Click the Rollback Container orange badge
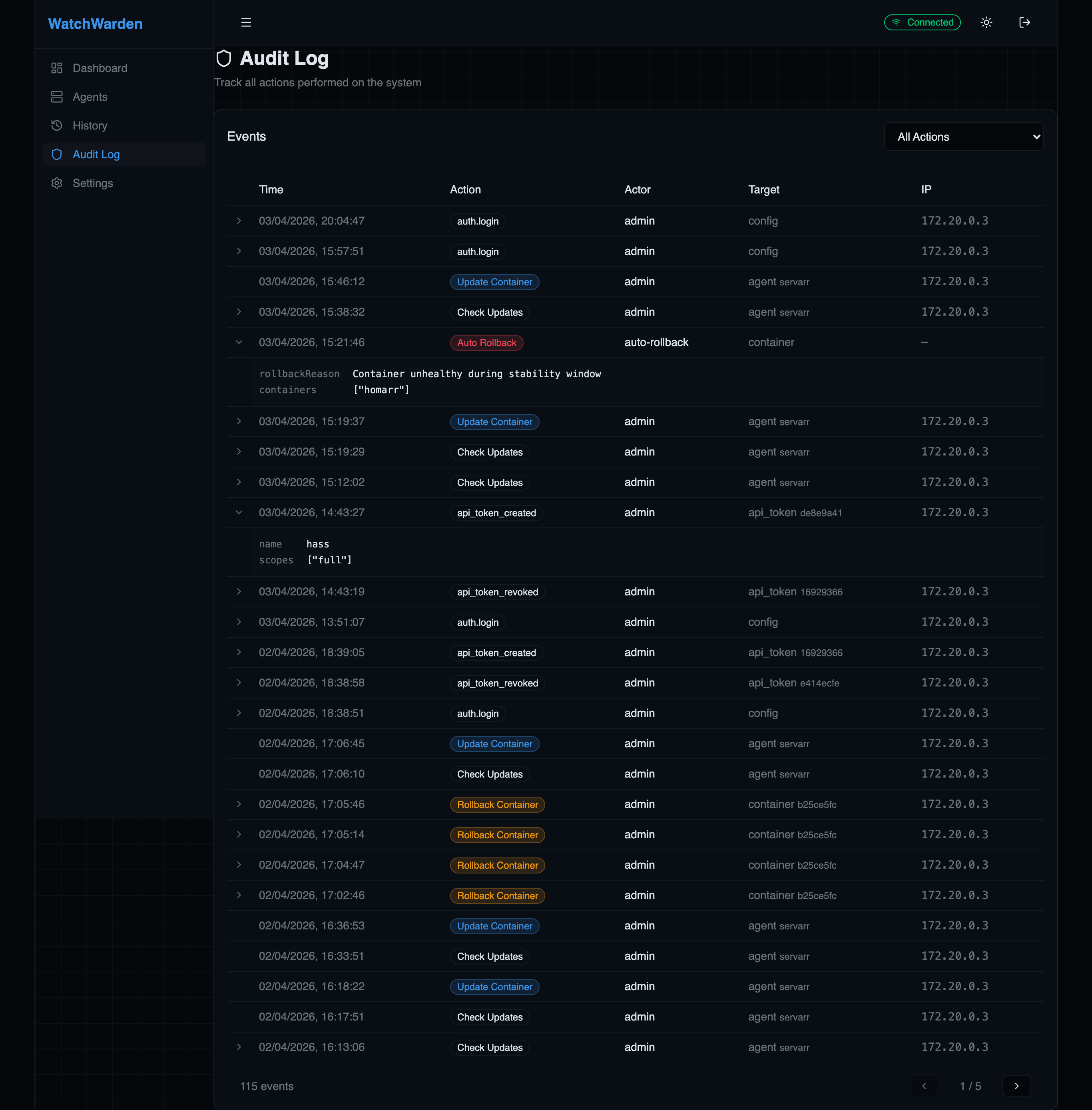This screenshot has width=1092, height=1110. [497, 804]
